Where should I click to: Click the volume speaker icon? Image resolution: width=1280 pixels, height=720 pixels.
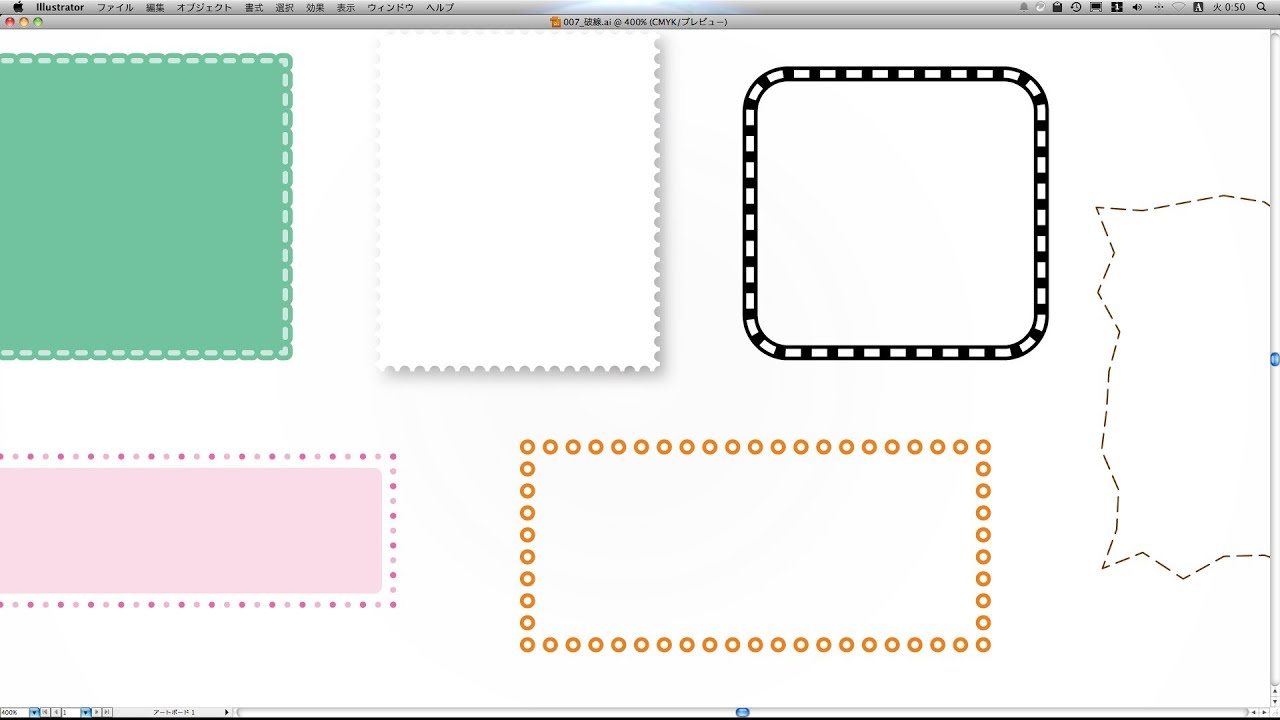(1137, 7)
